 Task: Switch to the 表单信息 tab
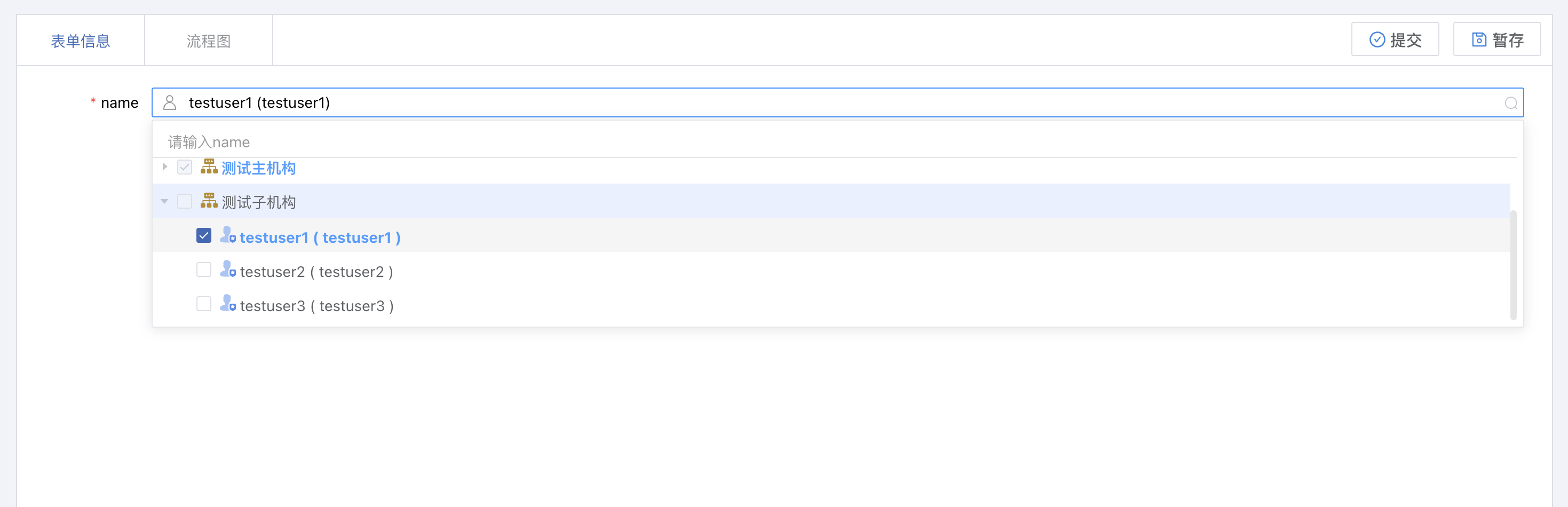pyautogui.click(x=81, y=41)
